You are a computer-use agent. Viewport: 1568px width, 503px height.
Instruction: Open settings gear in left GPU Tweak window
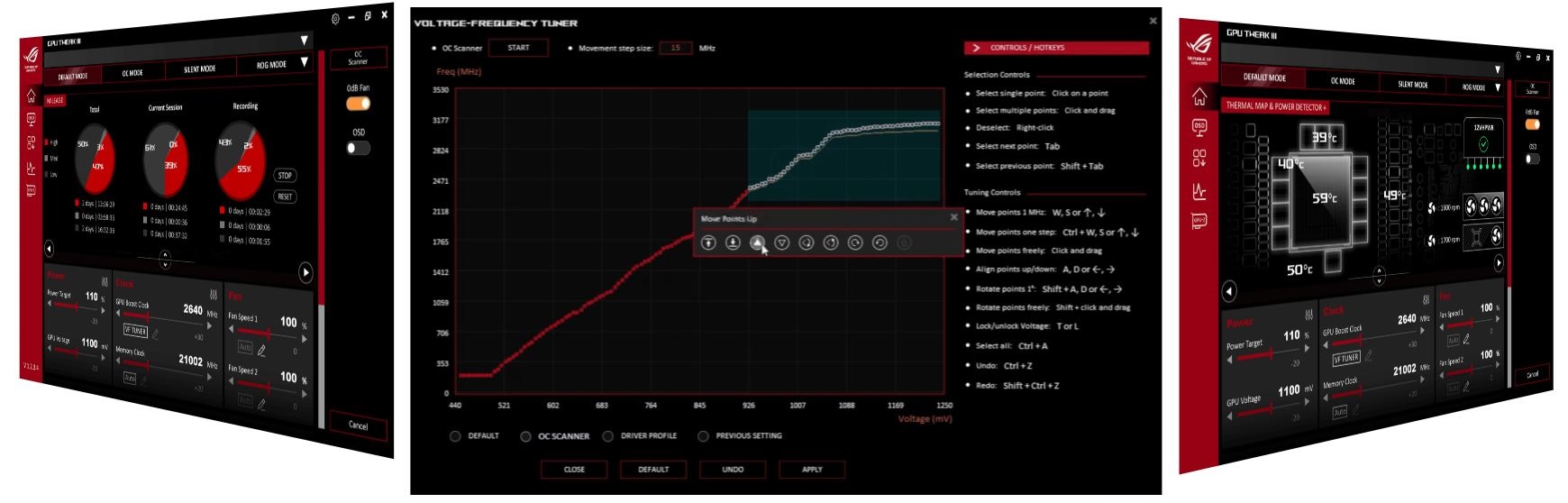click(x=335, y=18)
